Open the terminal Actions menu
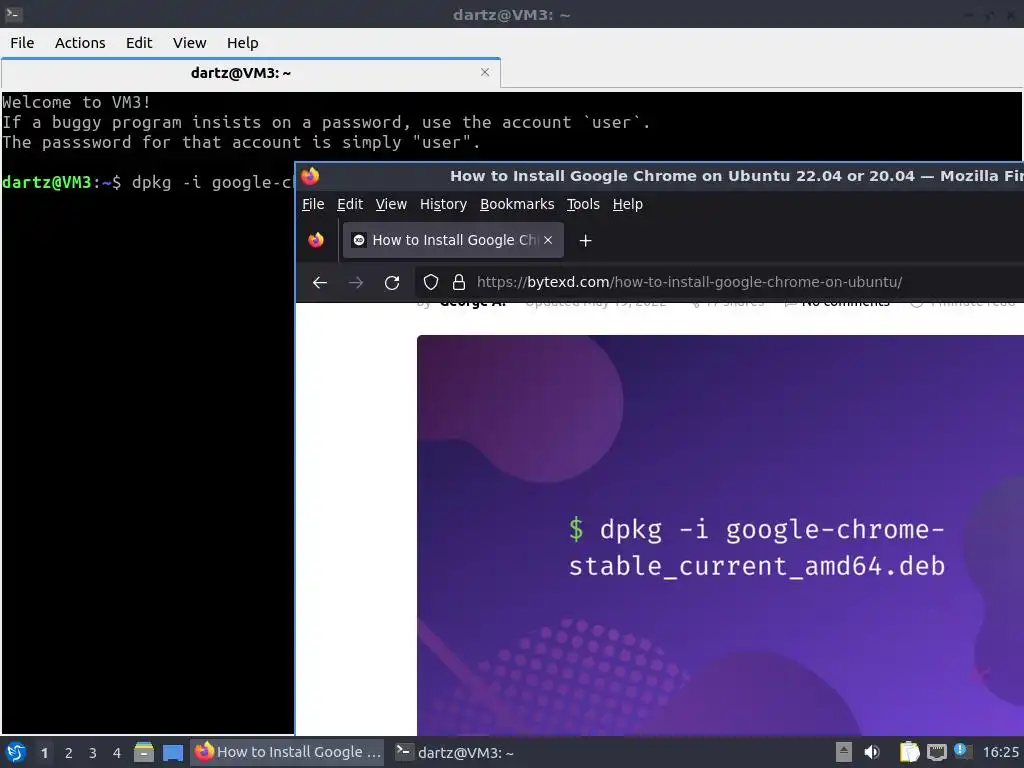 click(80, 43)
